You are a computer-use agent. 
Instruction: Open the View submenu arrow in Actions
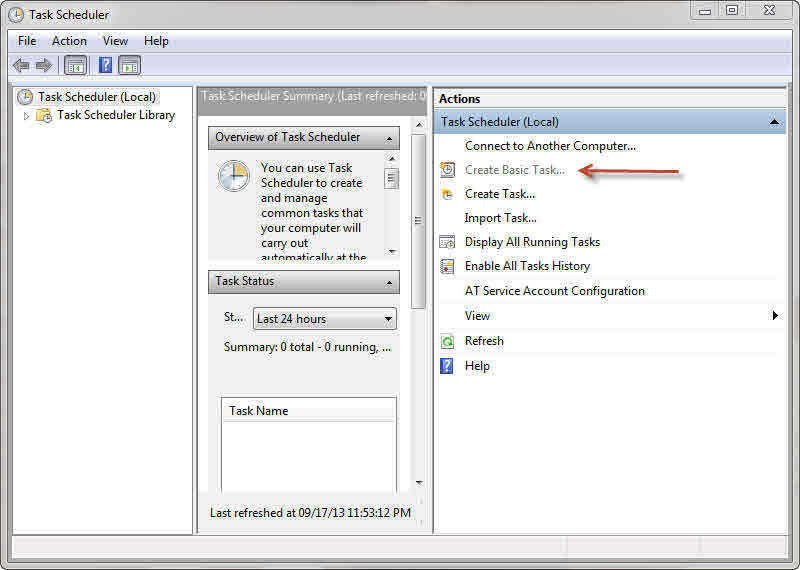coord(775,315)
